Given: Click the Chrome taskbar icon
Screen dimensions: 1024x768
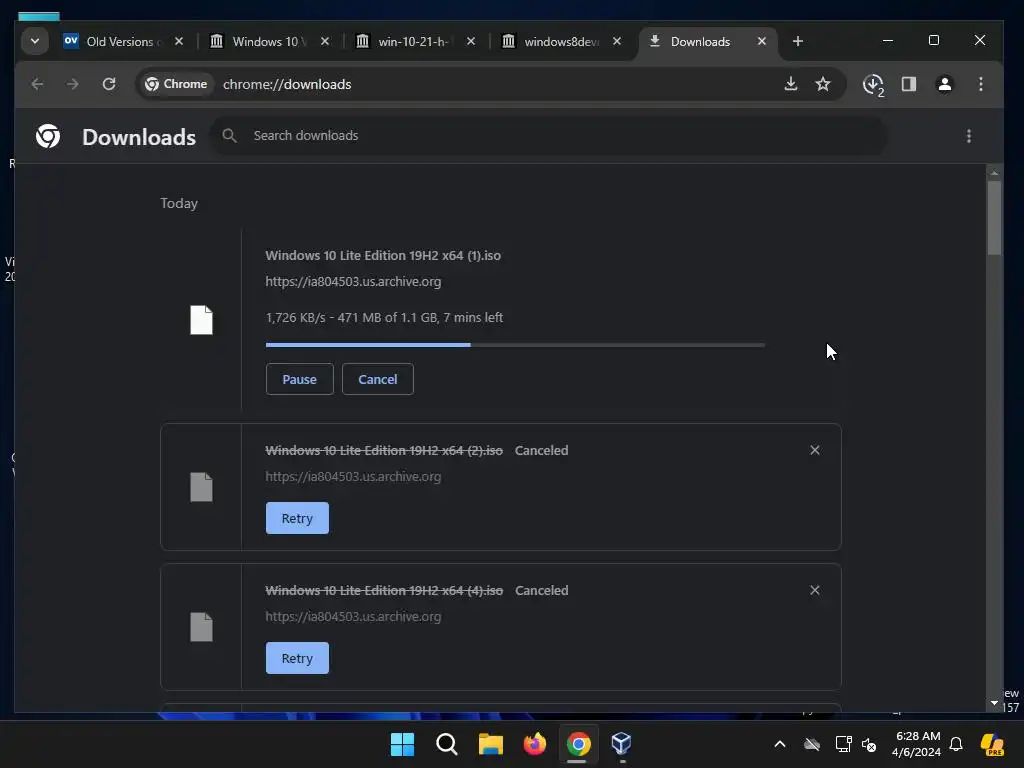Looking at the screenshot, I should click(x=579, y=744).
